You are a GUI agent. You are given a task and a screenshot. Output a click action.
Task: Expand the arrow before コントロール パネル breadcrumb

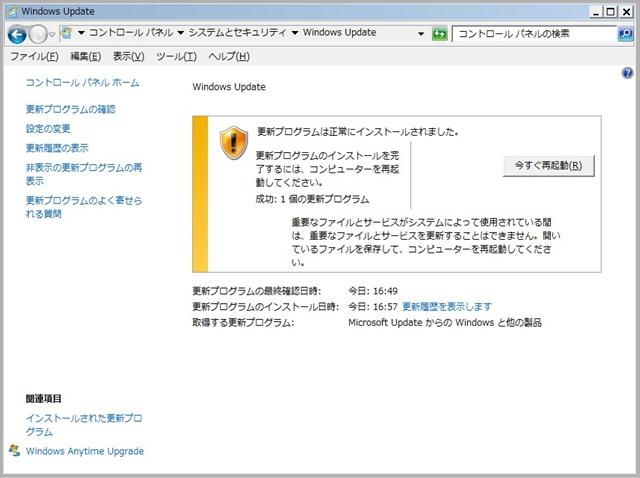pyautogui.click(x=81, y=33)
